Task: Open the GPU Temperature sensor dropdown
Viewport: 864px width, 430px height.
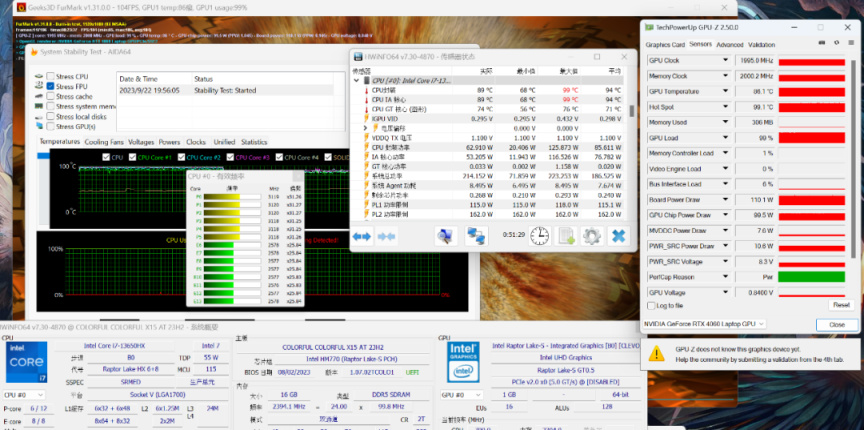Action: (x=725, y=92)
